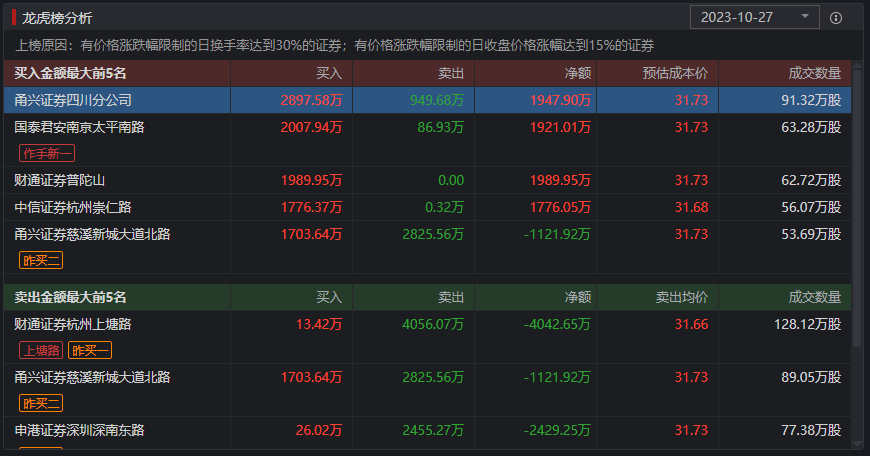Image resolution: width=870 pixels, height=456 pixels.
Task: Click the net value -2429.25万
Action: coord(557,430)
